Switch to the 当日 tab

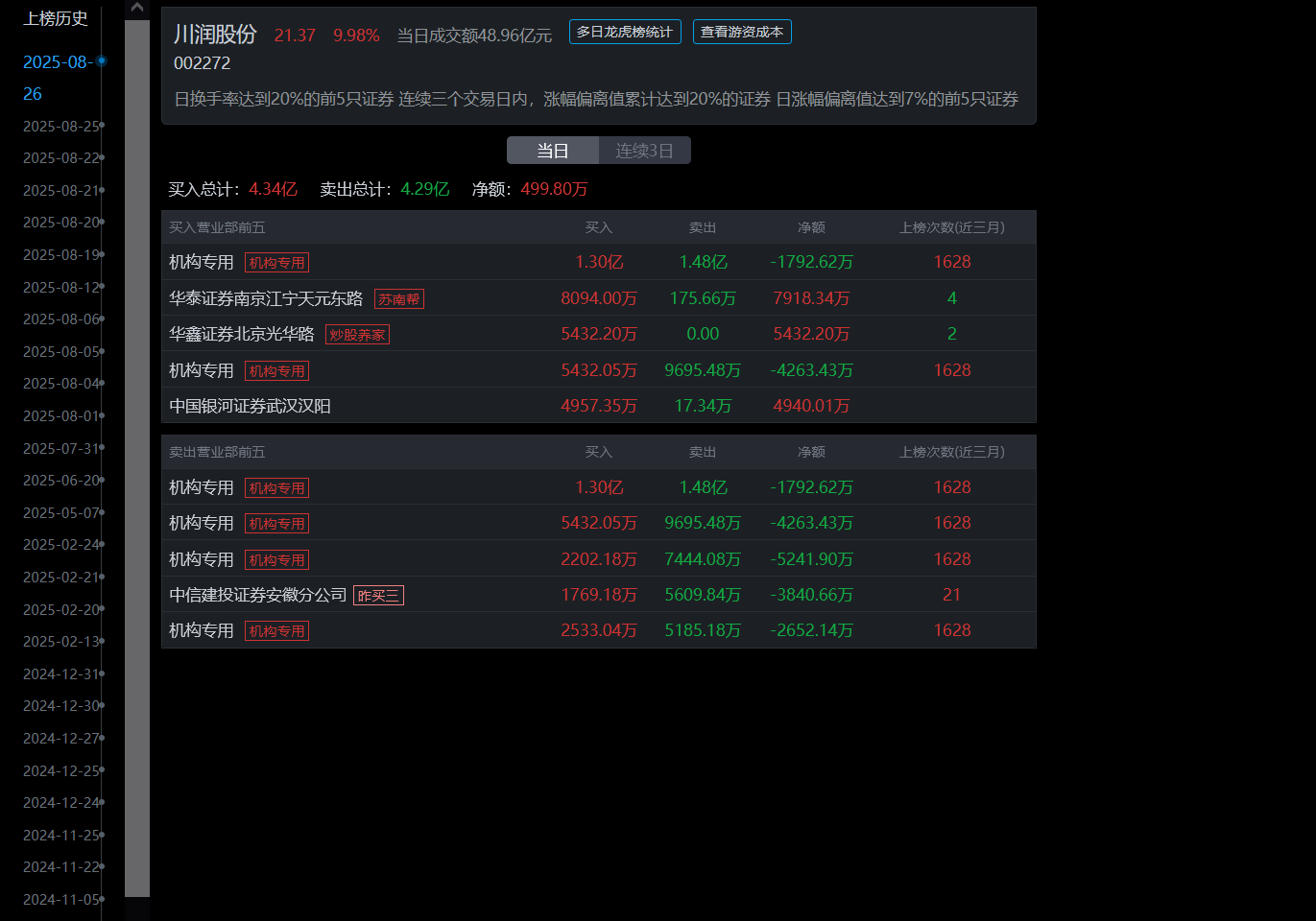pyautogui.click(x=553, y=151)
